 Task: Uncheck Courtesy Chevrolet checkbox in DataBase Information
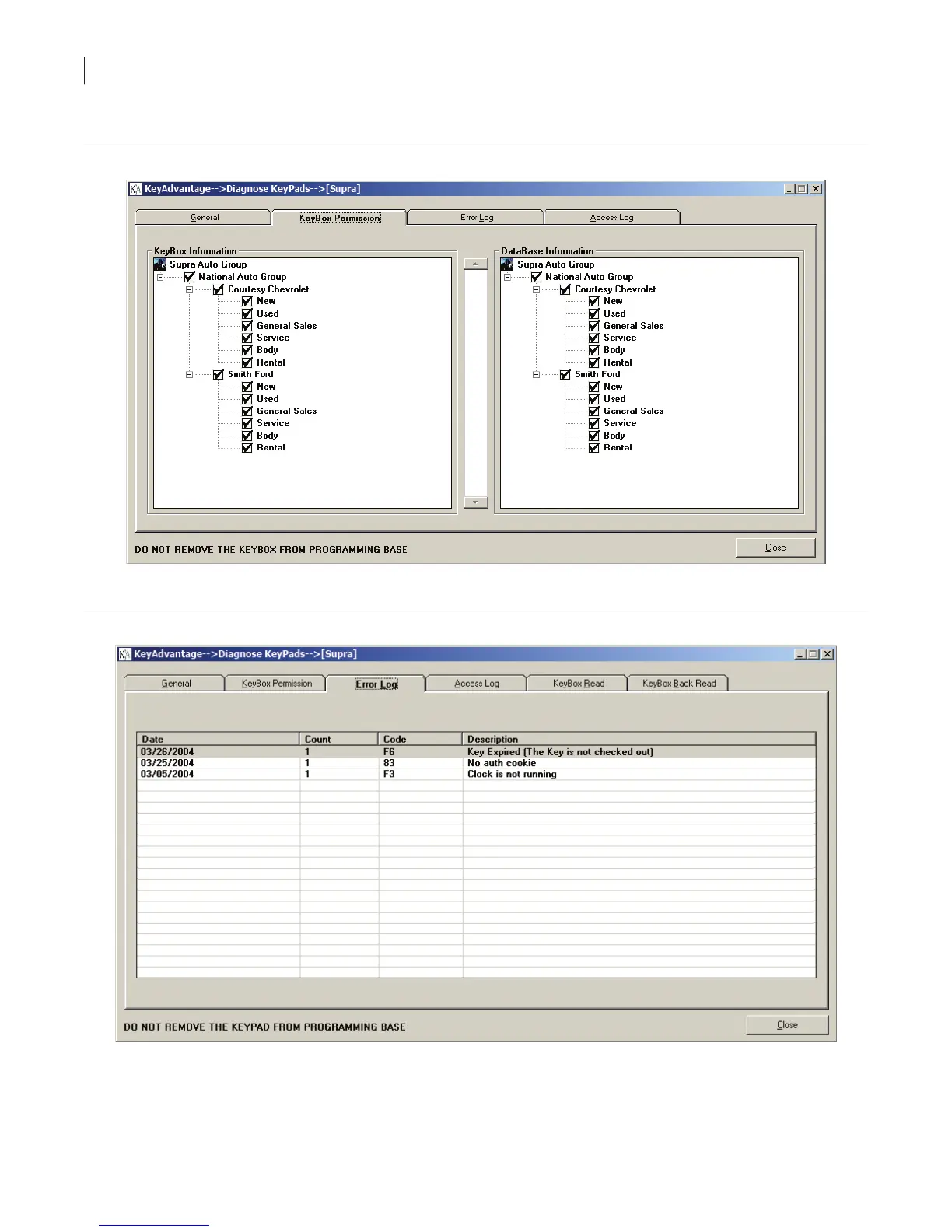click(565, 289)
